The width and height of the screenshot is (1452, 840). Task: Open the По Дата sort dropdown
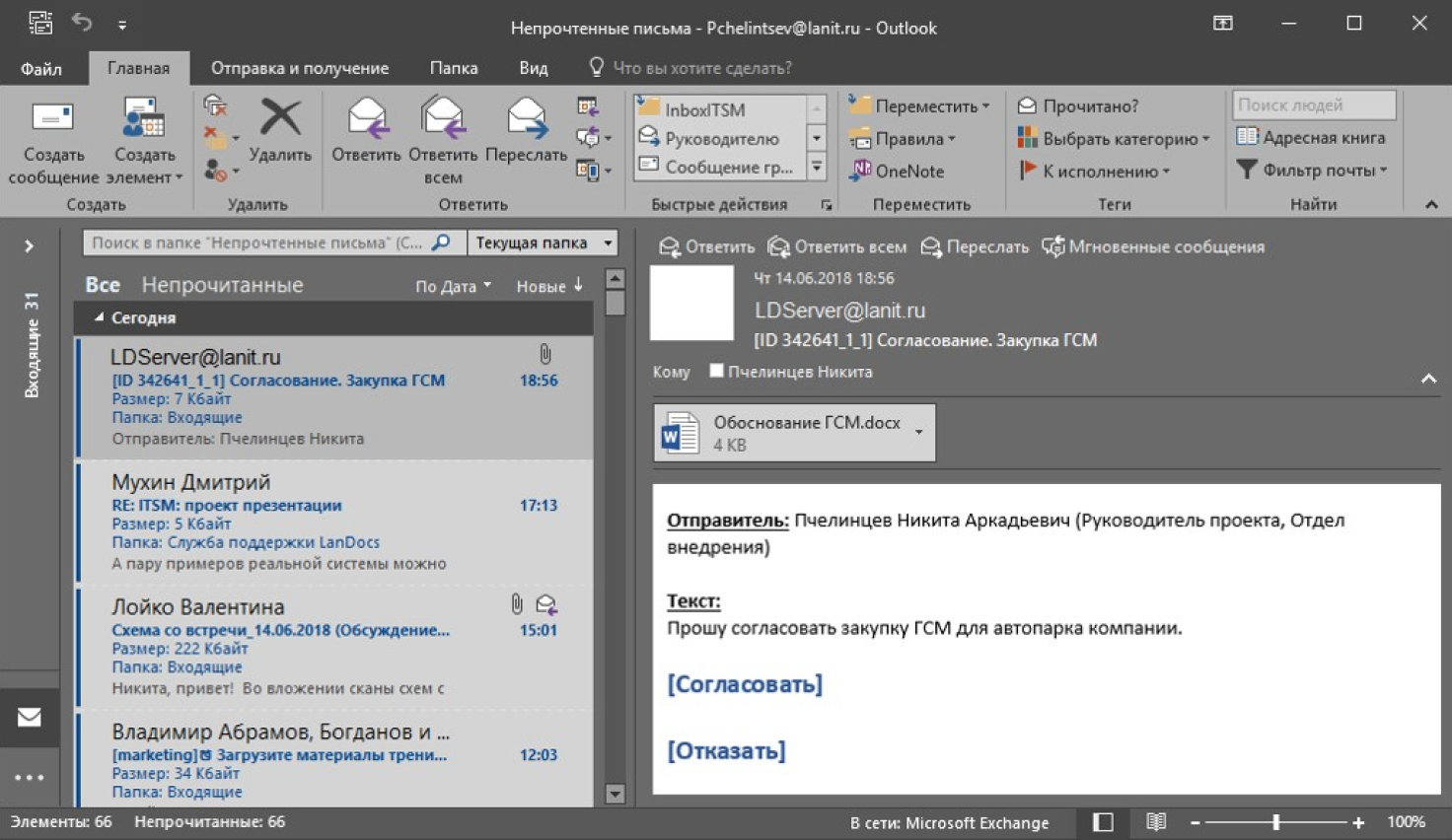tap(453, 286)
